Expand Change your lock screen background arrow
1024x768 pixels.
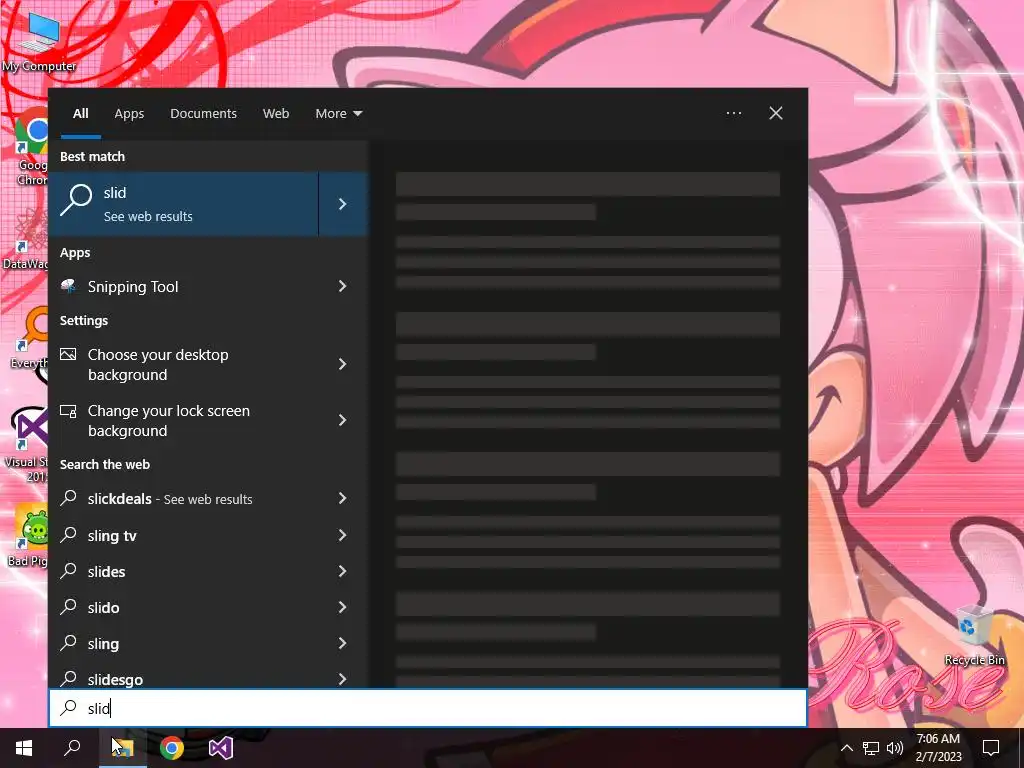(x=343, y=420)
